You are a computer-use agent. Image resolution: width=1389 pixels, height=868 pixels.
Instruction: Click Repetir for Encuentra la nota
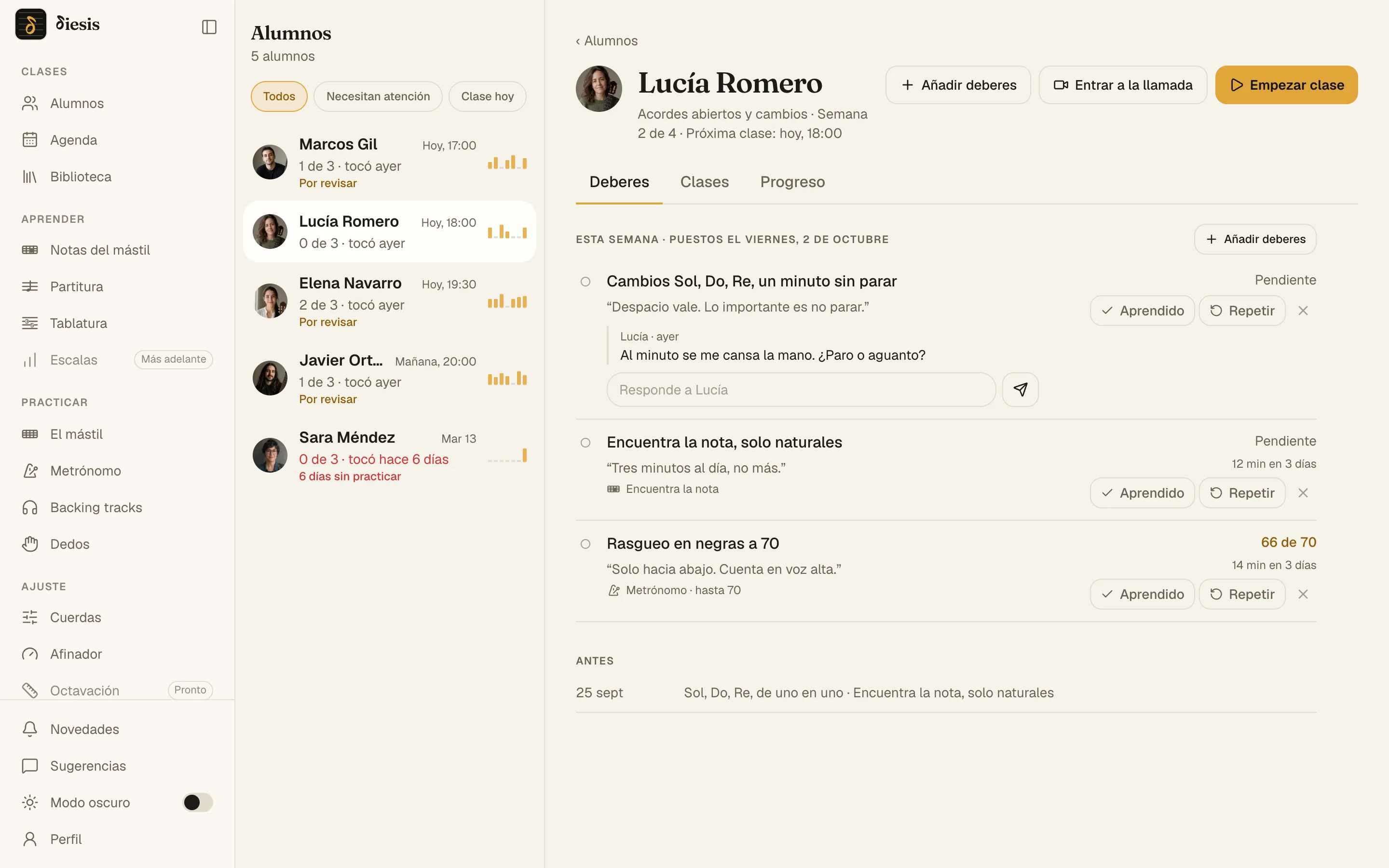click(x=1242, y=493)
